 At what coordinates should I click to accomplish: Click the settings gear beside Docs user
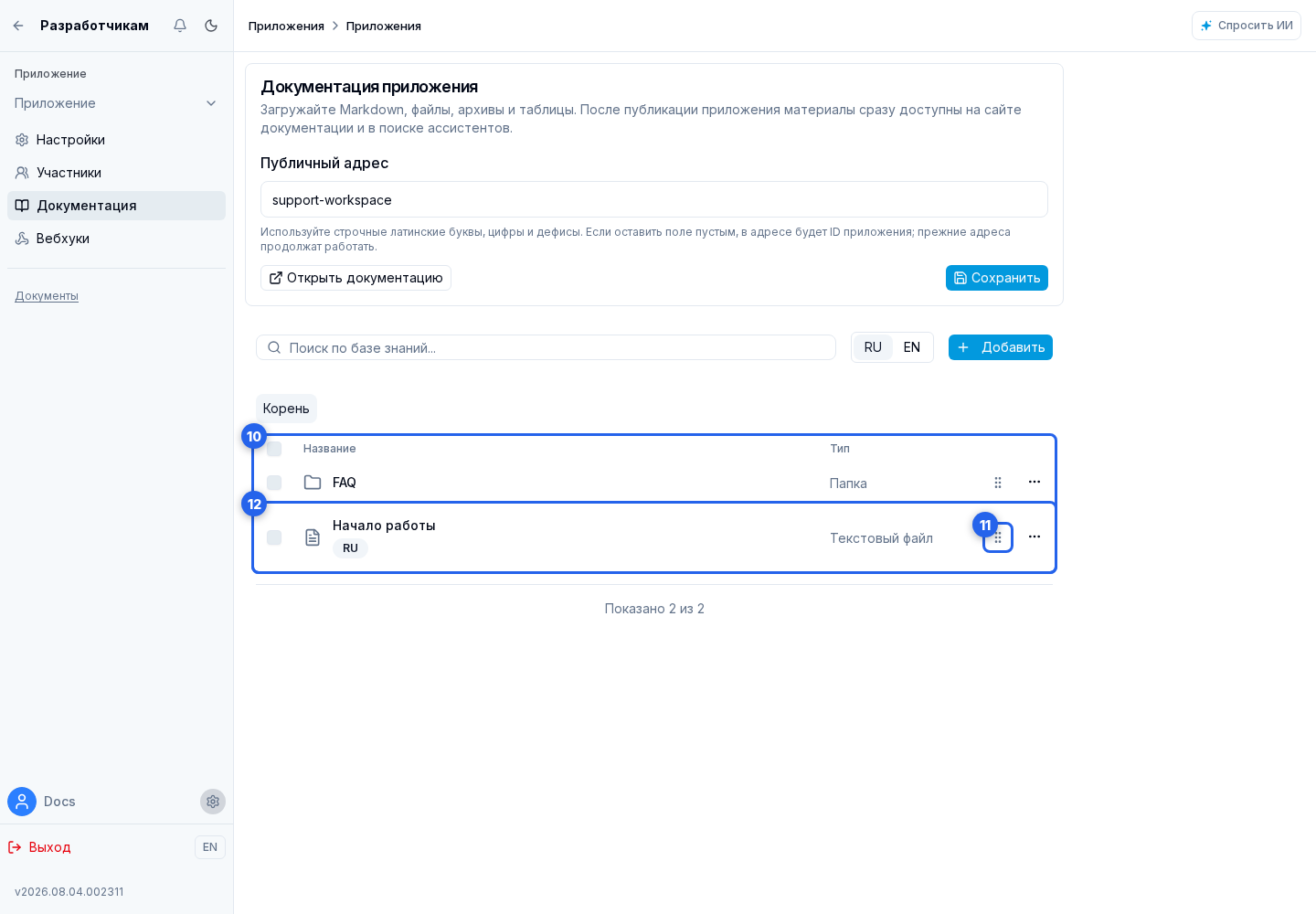(x=213, y=802)
